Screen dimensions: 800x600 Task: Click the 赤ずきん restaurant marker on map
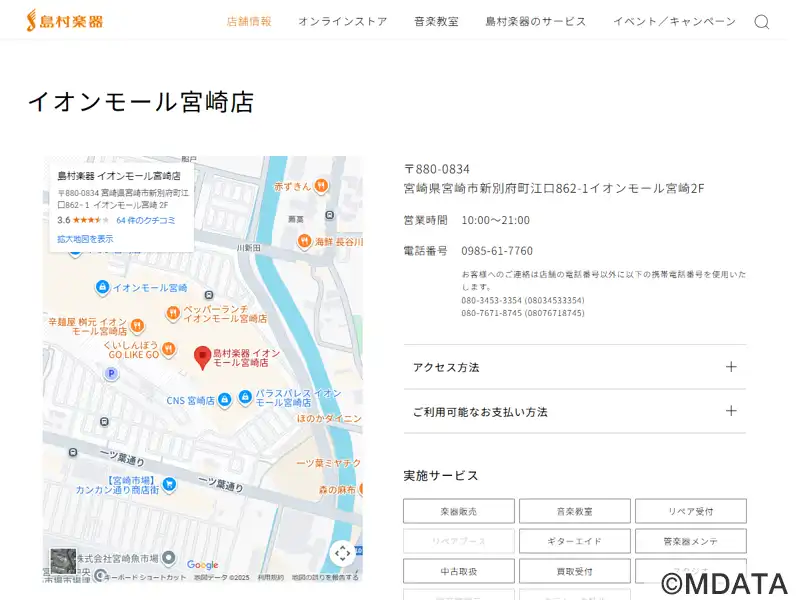320,185
